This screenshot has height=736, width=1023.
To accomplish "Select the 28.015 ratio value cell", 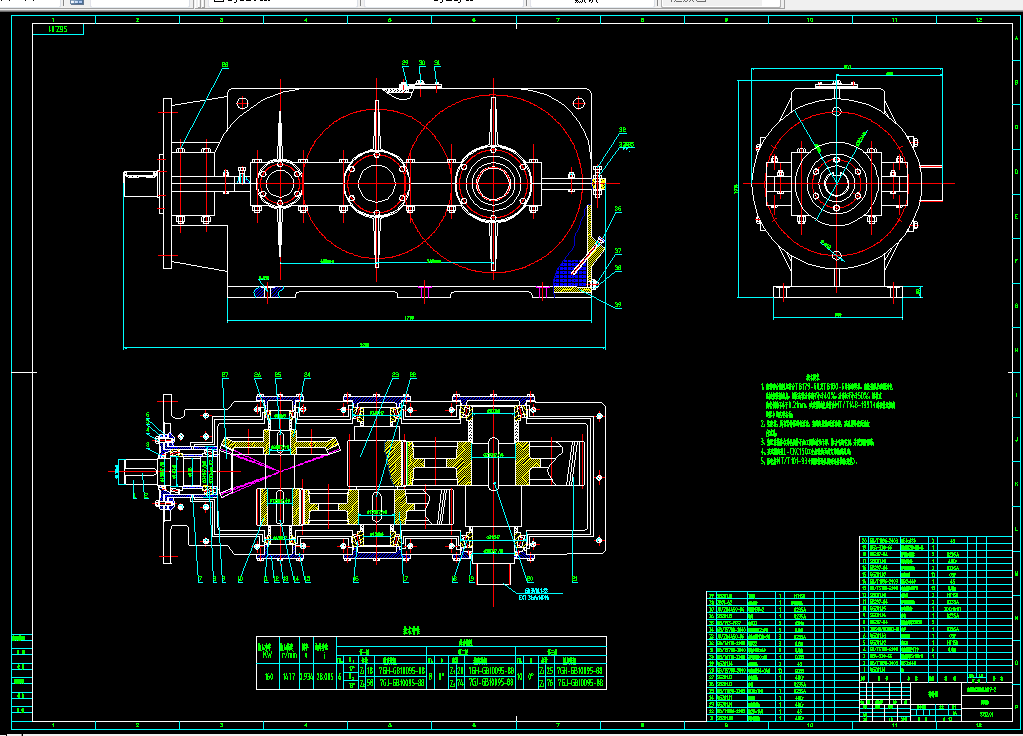I will point(325,677).
